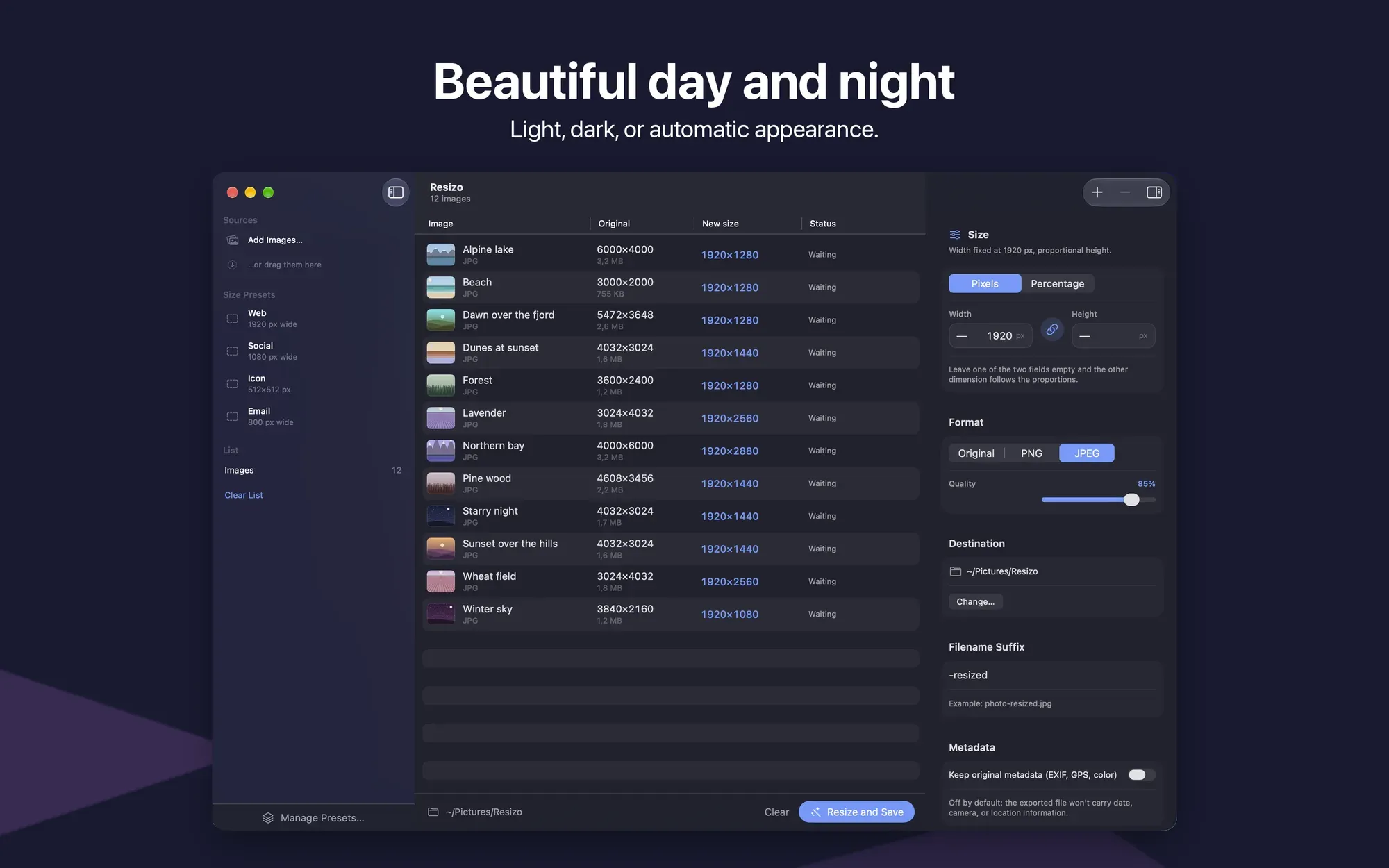Choose PNG format

1031,453
